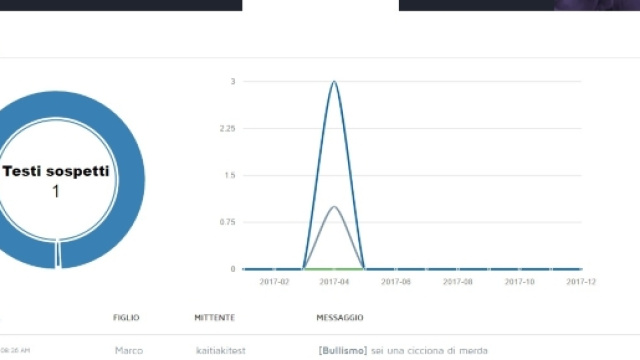The image size is (640, 360).
Task: Click the 'Testi sospetti' donut chart label
Action: point(56,171)
